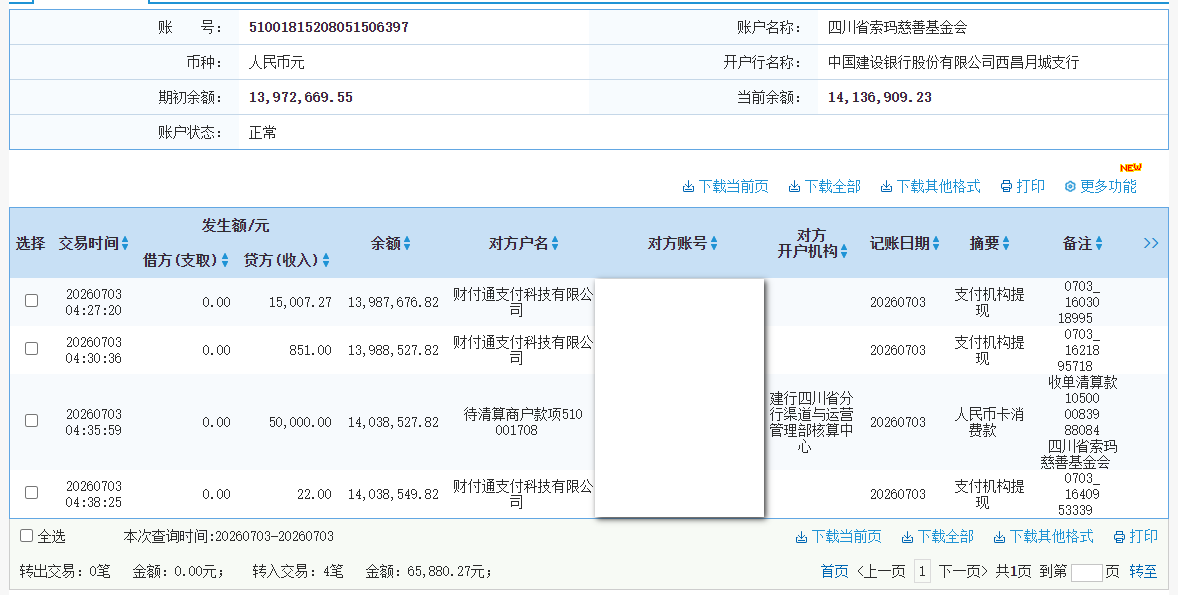Sort by 对方开户机构 column arrows

[x=844, y=252]
